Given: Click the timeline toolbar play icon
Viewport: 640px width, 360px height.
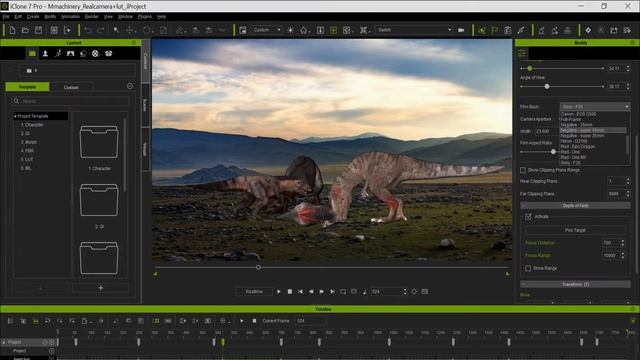Looking at the screenshot, I should click(242, 321).
